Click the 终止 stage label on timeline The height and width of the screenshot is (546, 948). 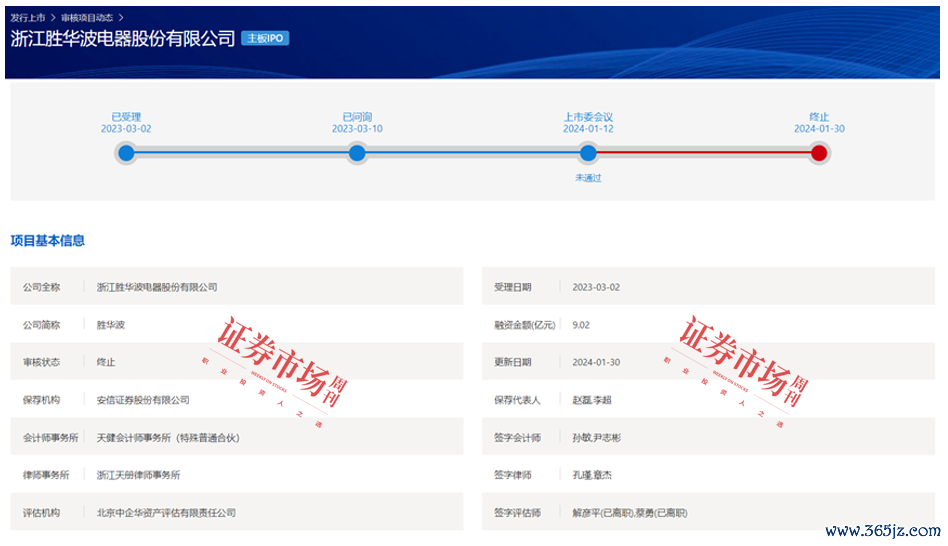pyautogui.click(x=819, y=117)
